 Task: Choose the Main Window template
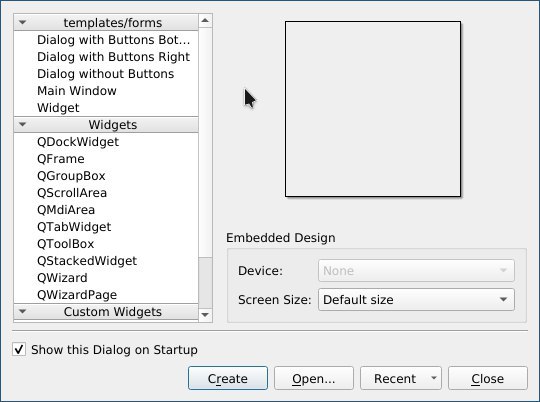[x=106, y=91]
